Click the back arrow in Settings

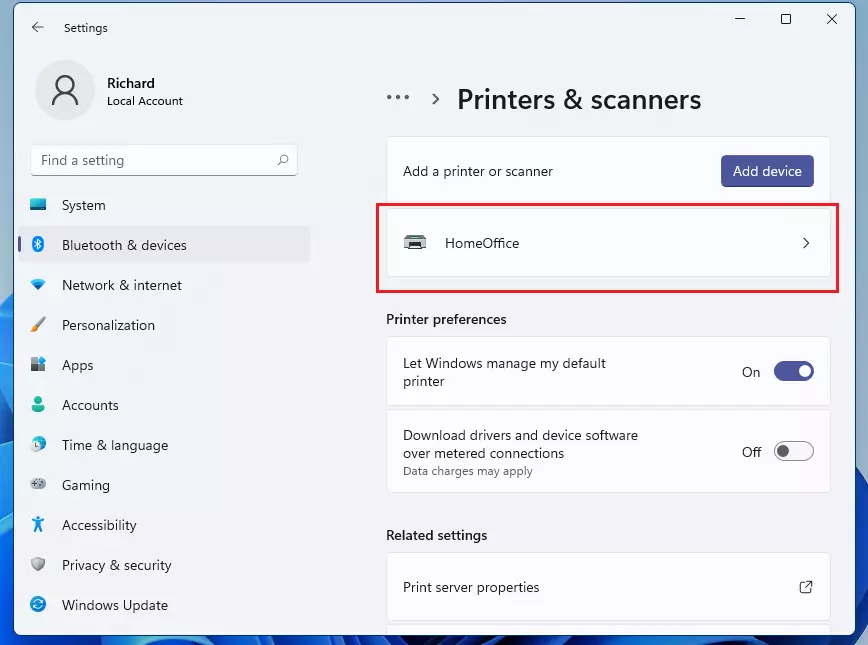(38, 27)
